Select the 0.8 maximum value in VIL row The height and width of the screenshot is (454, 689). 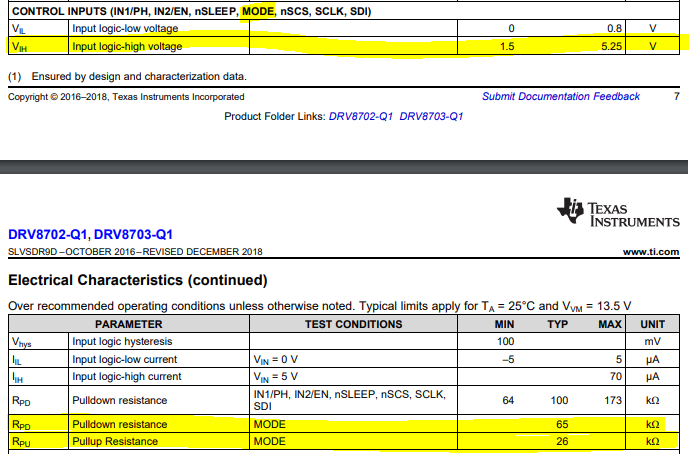(614, 29)
